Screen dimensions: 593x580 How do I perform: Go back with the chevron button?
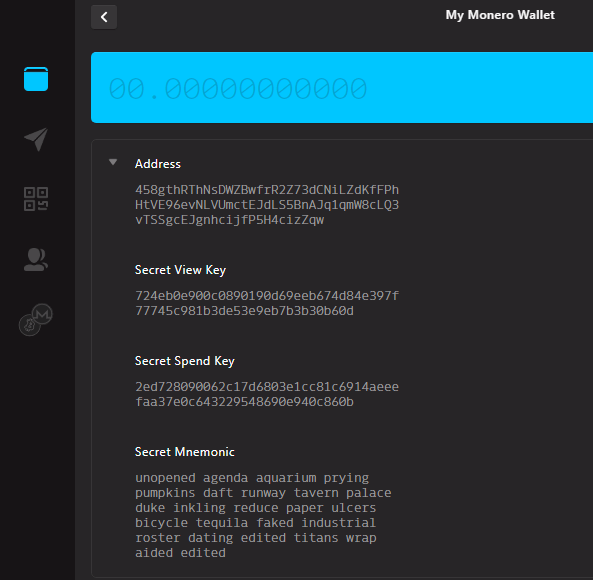point(104,17)
